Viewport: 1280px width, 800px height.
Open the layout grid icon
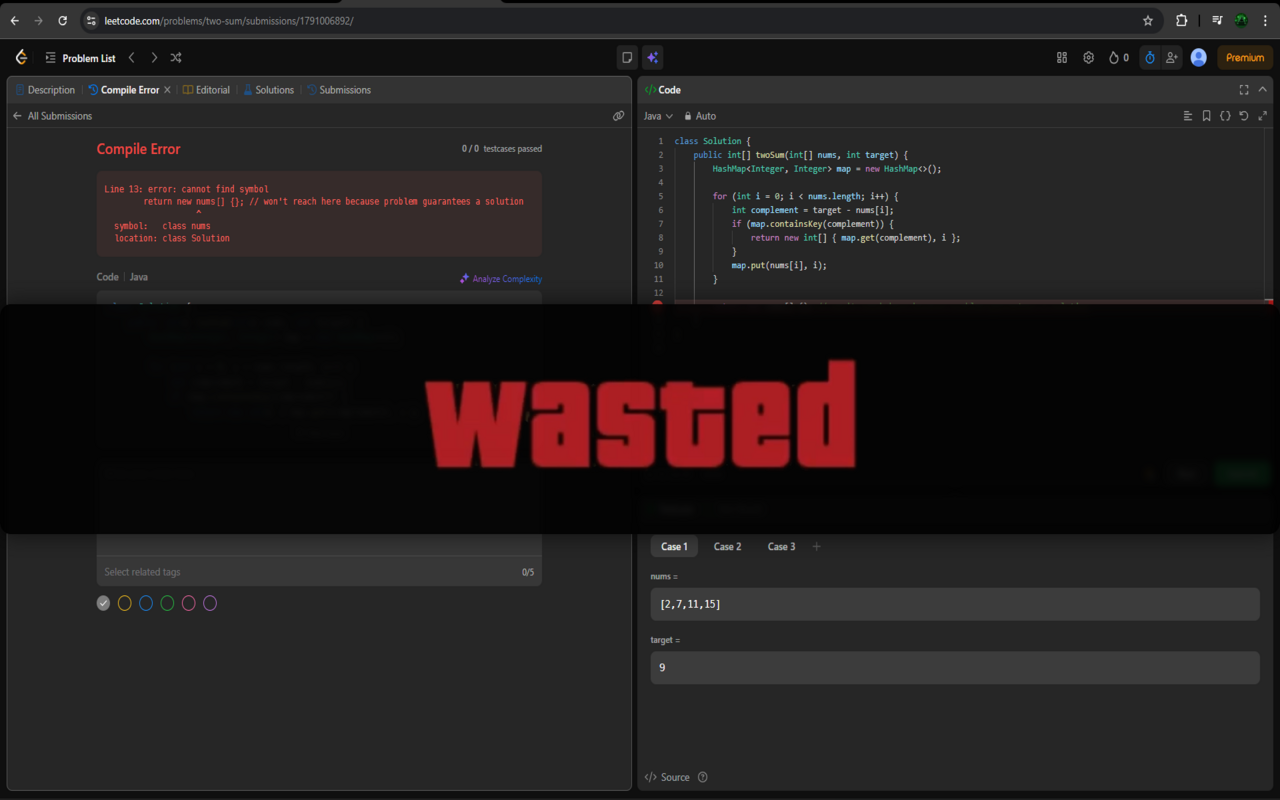[1062, 58]
